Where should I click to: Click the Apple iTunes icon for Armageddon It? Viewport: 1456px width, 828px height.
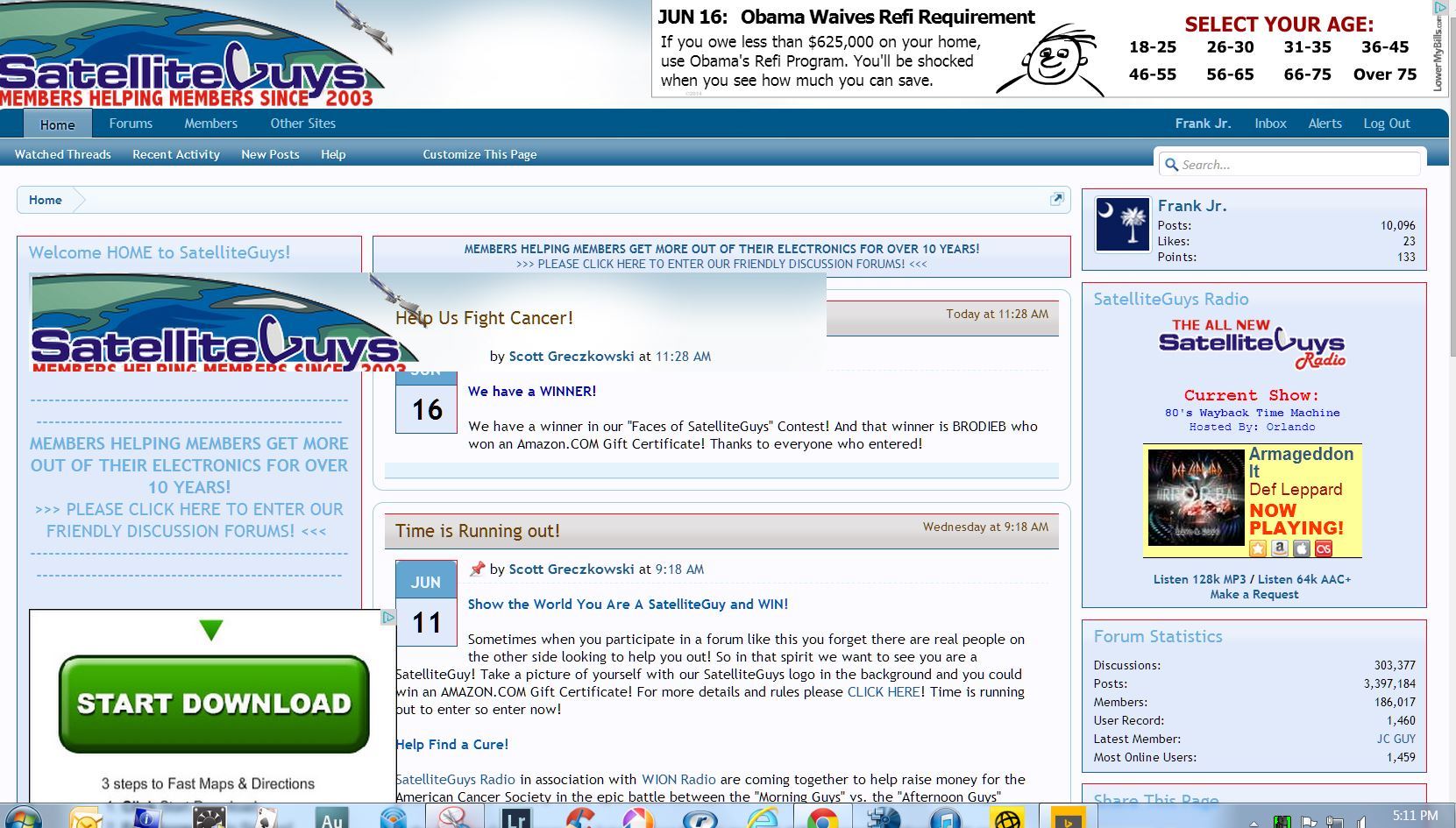tap(1302, 548)
